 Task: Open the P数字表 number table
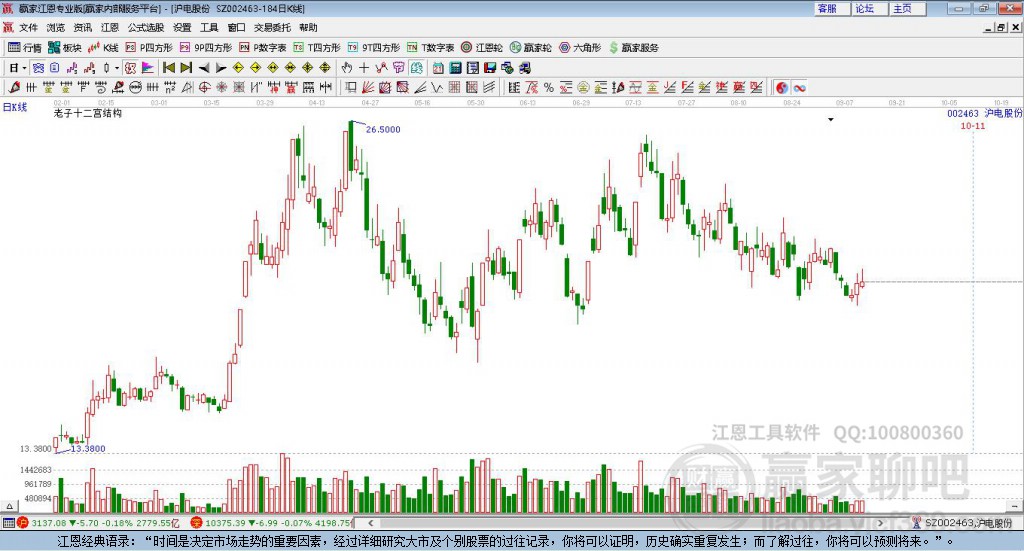263,48
